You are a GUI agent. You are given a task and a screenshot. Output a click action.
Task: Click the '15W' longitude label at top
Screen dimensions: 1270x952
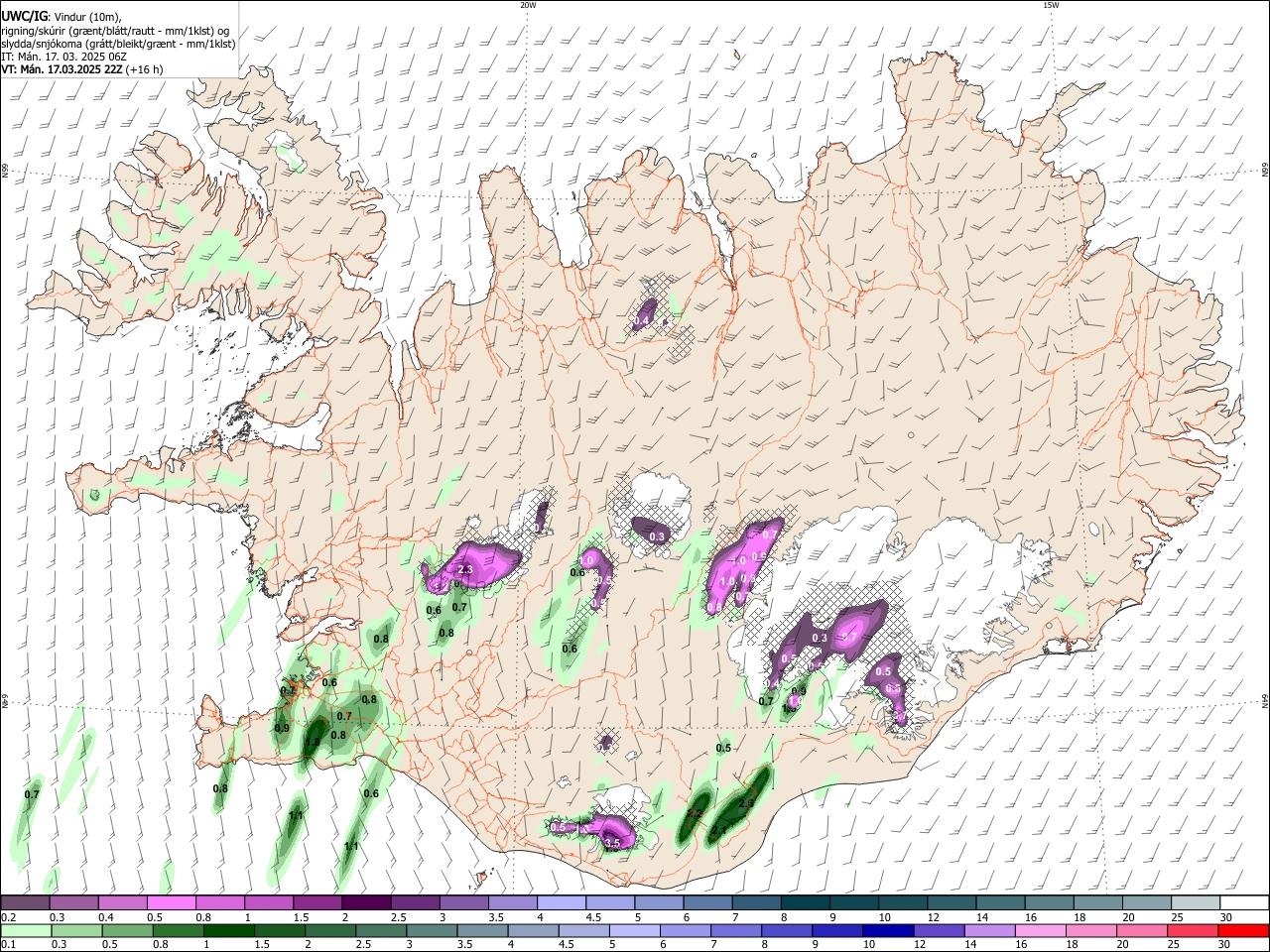tap(1051, 5)
